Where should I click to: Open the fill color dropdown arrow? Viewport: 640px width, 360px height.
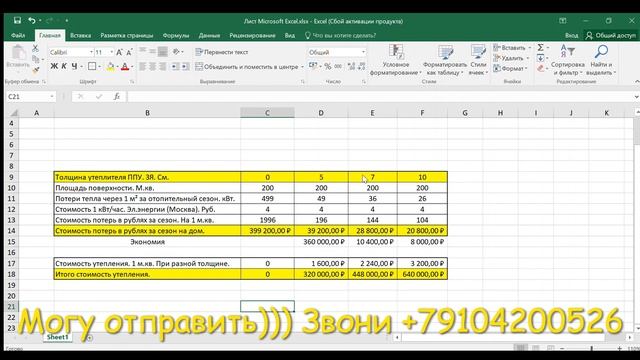tap(117, 67)
